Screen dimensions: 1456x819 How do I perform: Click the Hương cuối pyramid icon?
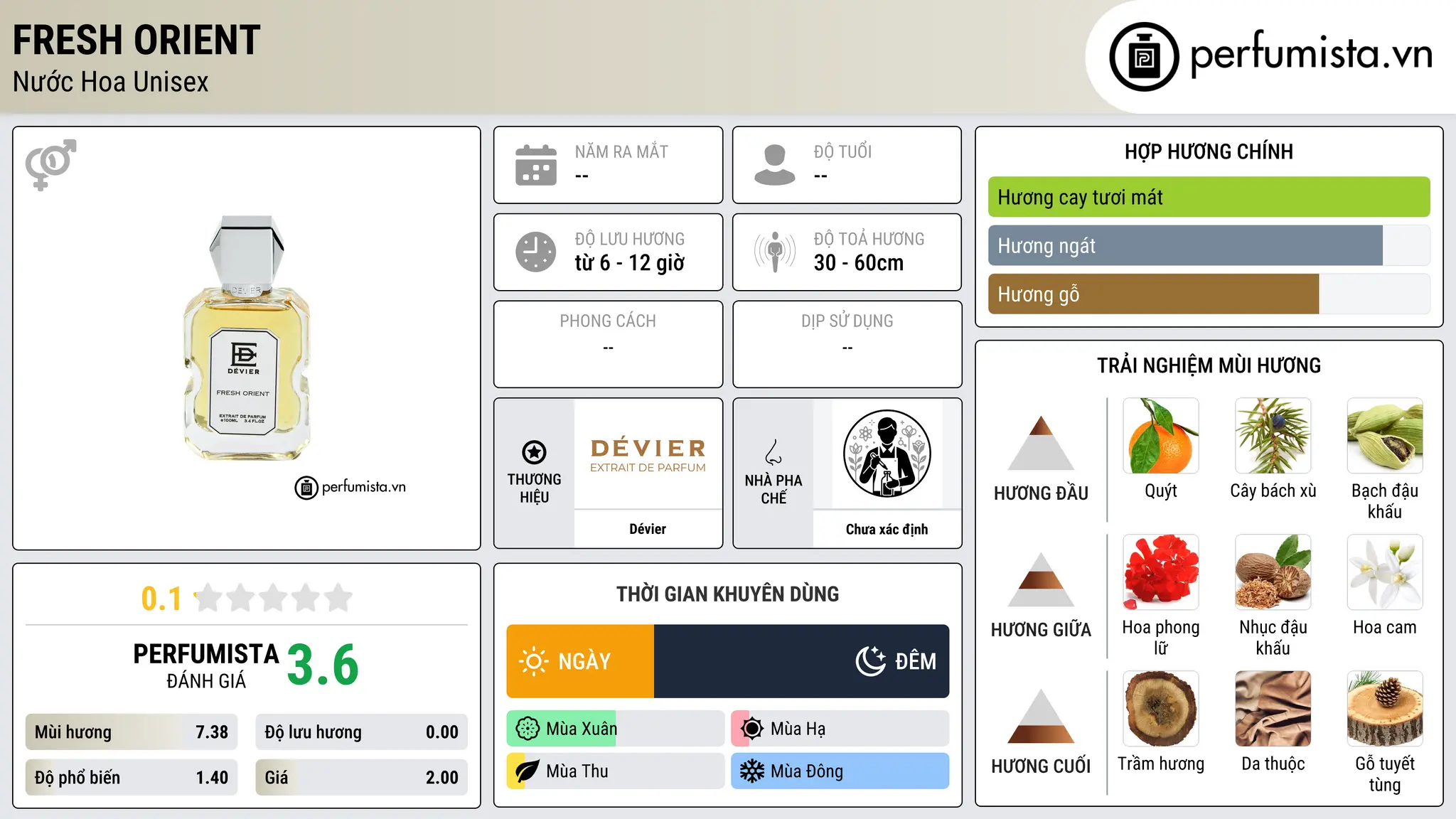click(1041, 716)
